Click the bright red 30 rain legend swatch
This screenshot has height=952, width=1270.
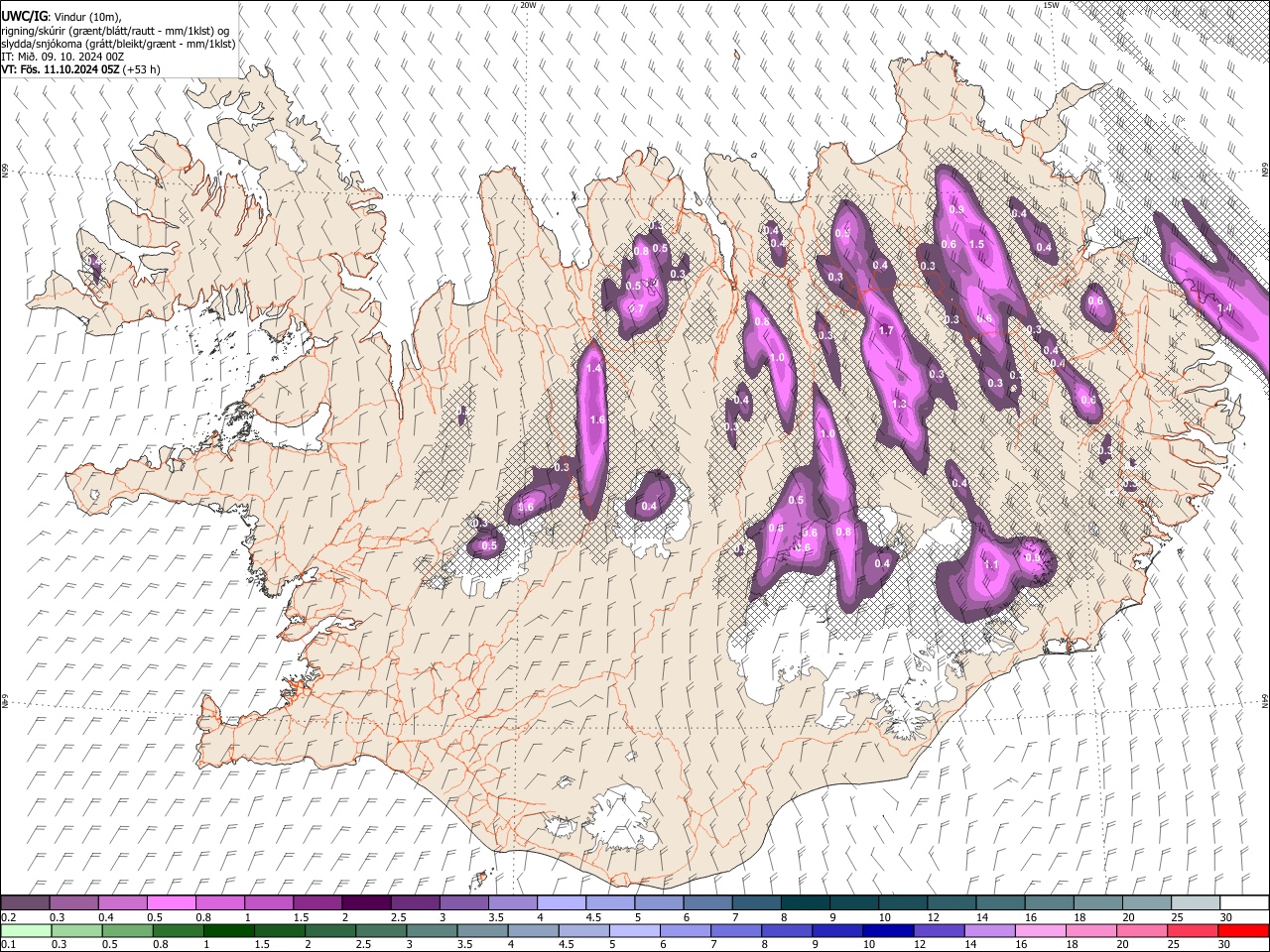[x=1242, y=931]
